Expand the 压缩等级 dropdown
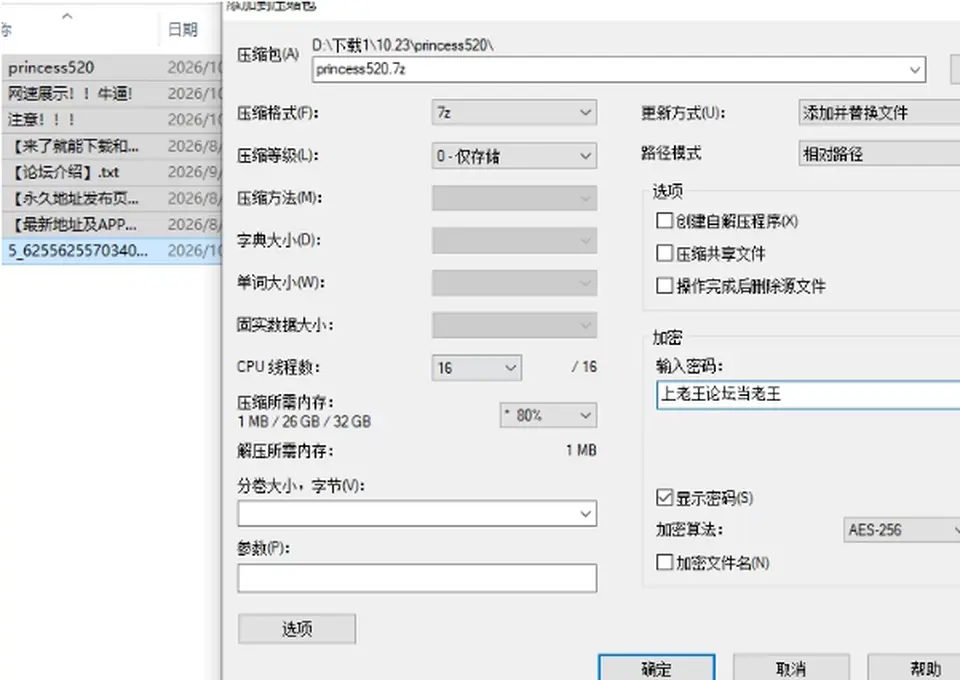Image resolution: width=960 pixels, height=680 pixels. pyautogui.click(x=514, y=156)
